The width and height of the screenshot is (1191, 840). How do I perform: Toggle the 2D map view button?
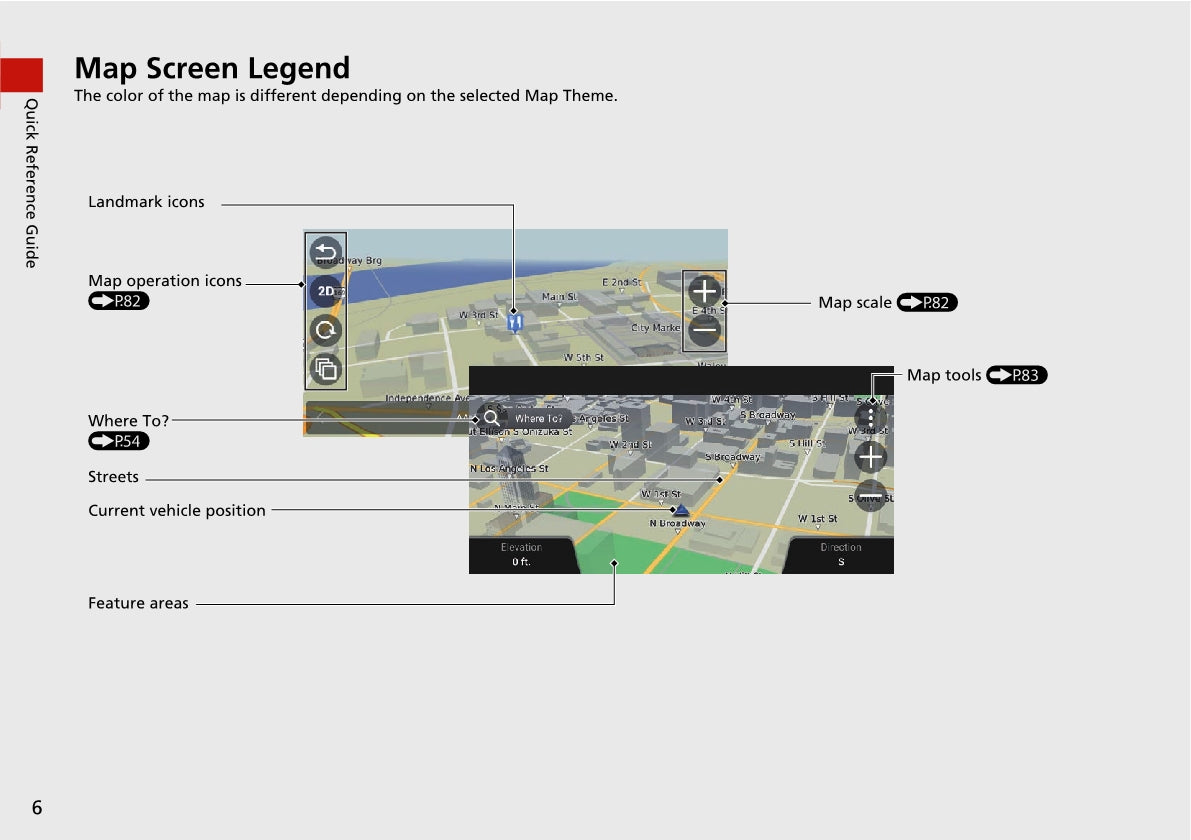click(x=326, y=292)
